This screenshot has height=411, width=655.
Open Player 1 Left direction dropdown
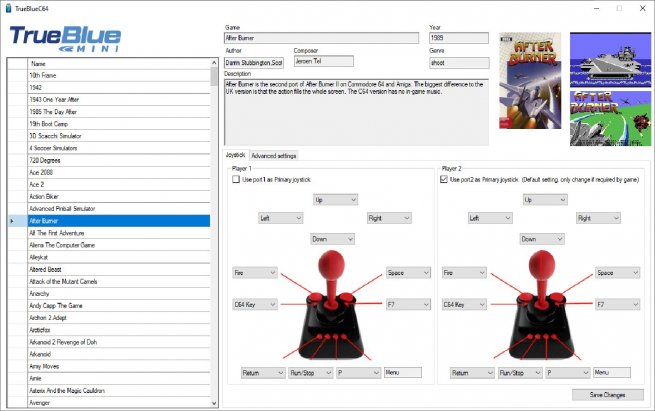280,218
